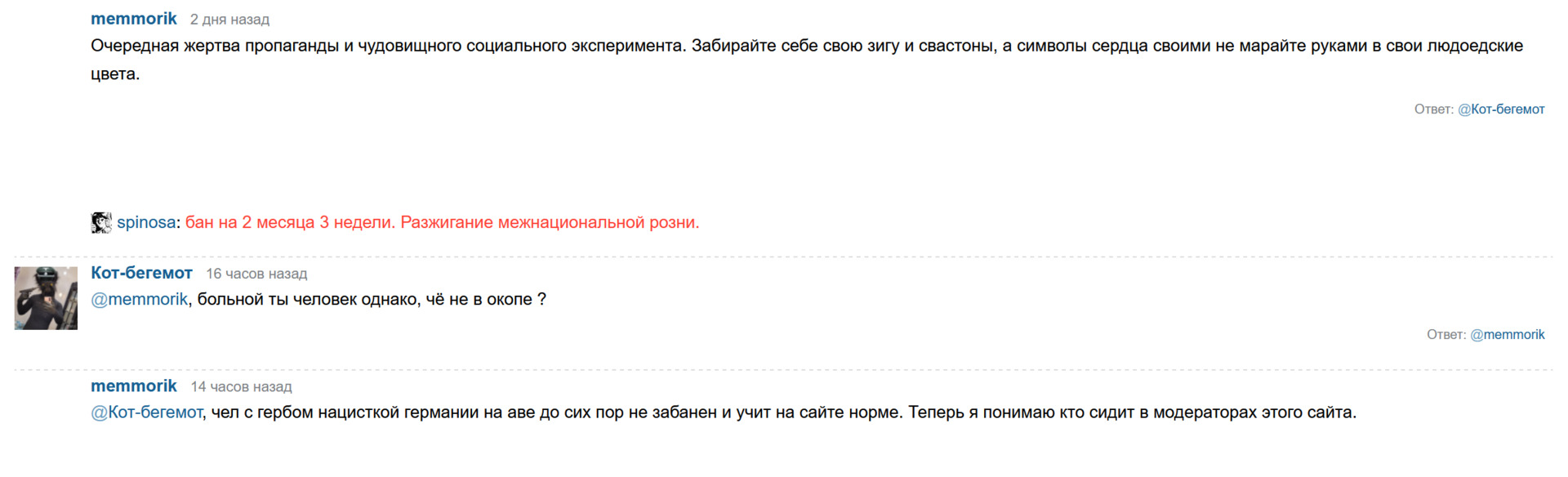Click the "Разжигание межнациональной розни" ban reason
The image size is (1568, 477).
pyautogui.click(x=550, y=223)
